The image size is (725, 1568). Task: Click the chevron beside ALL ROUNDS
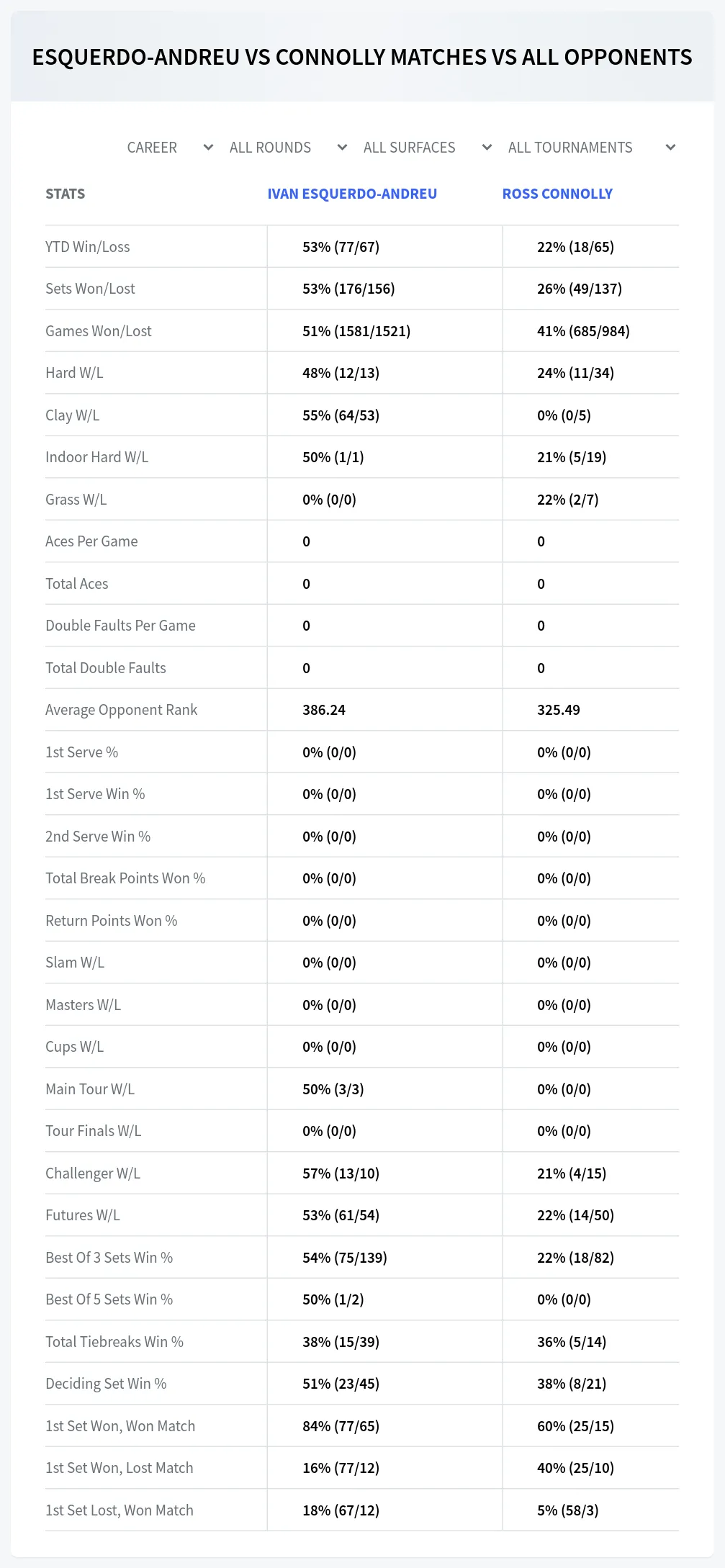pos(342,148)
